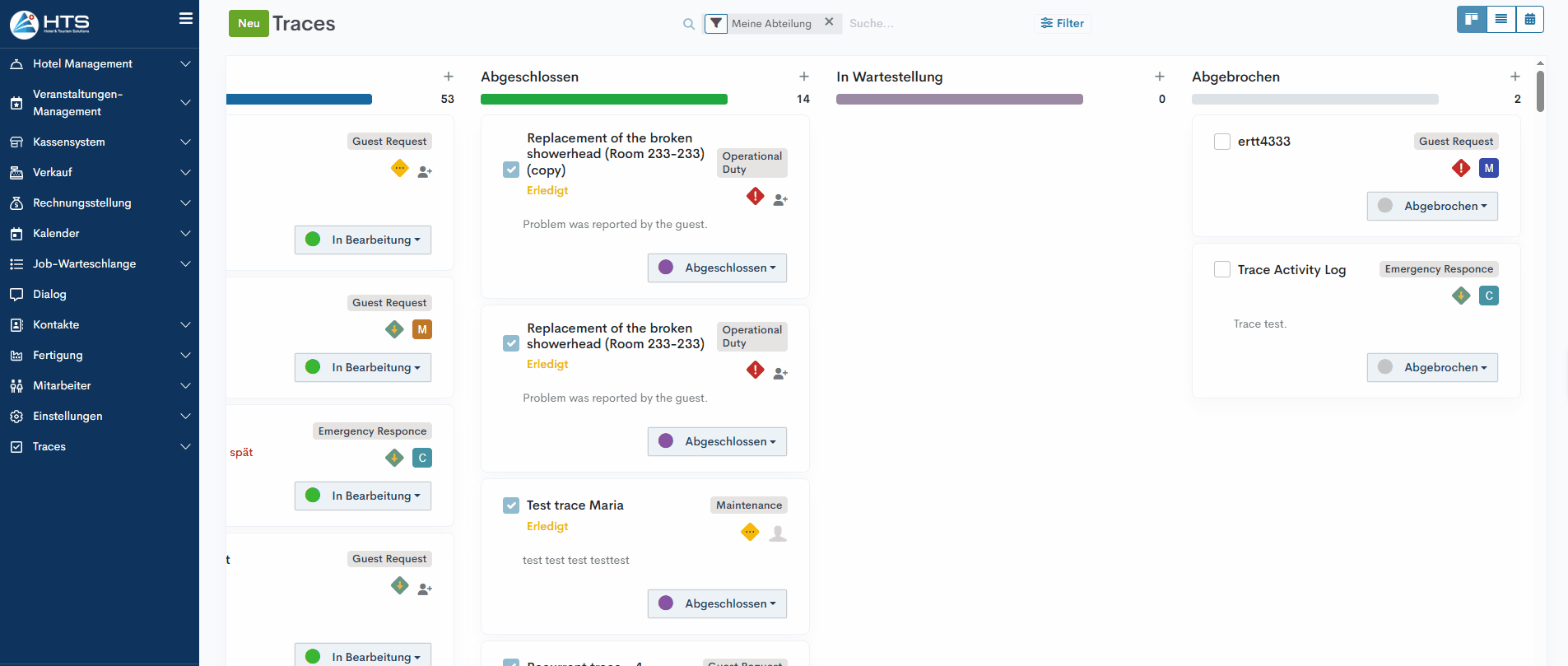Click the green Neu button
1568x666 pixels.
tap(249, 23)
